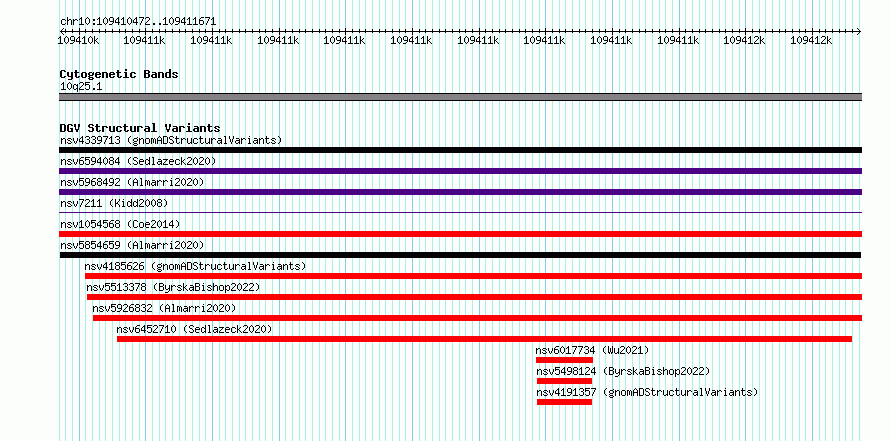Open the nsv1054568 (Coe2014) label
Image resolution: width=890 pixels, height=441 pixels.
[x=120, y=224]
